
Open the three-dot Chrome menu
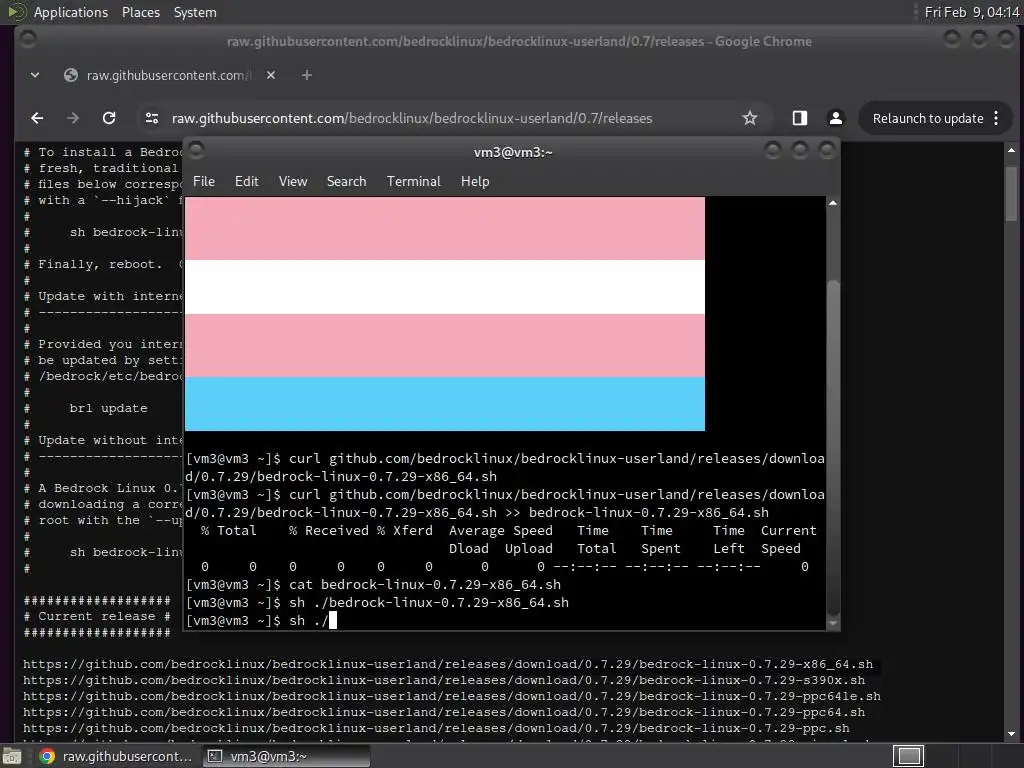click(x=996, y=118)
